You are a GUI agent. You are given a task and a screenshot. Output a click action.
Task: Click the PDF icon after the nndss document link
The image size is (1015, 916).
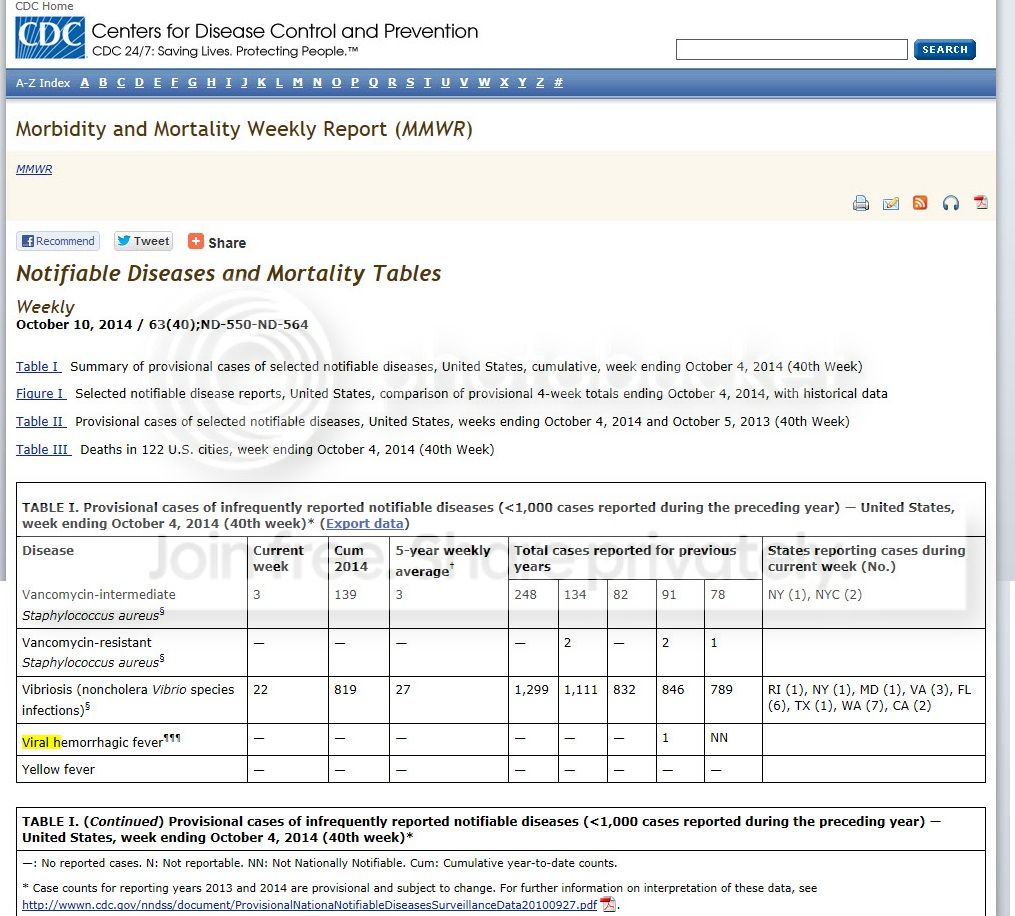click(x=608, y=904)
